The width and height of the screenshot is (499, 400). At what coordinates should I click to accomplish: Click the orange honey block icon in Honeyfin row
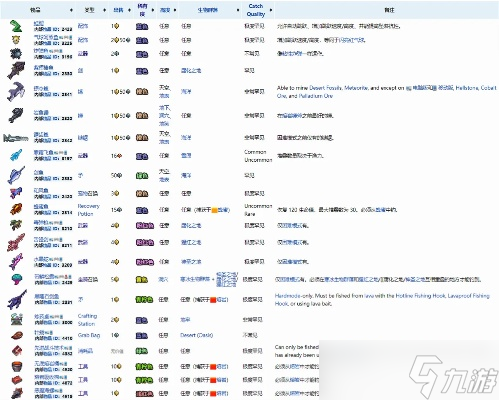(x=214, y=210)
